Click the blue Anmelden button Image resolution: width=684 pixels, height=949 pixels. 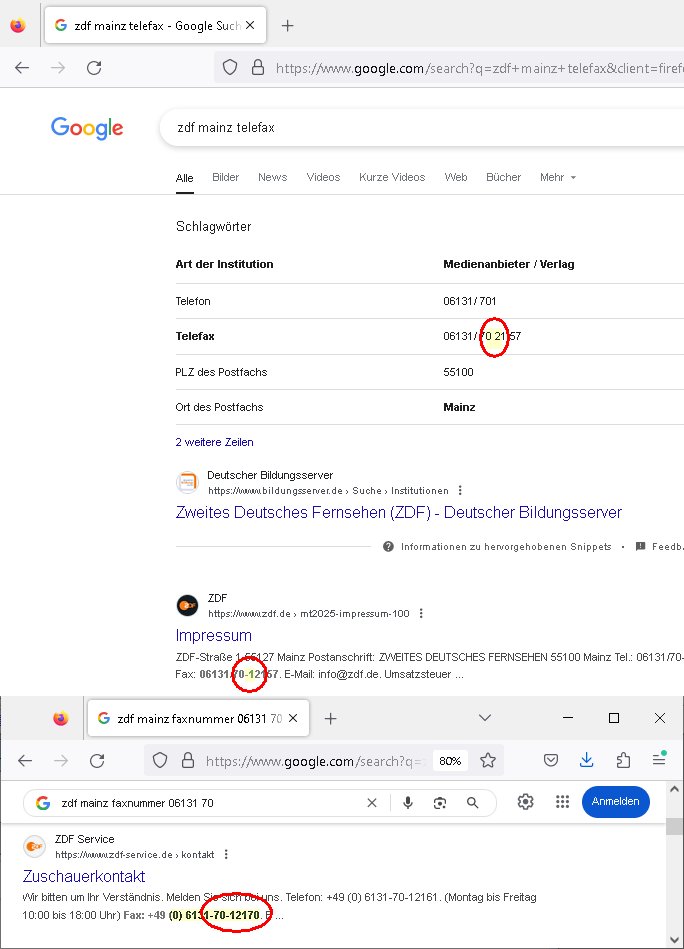616,802
